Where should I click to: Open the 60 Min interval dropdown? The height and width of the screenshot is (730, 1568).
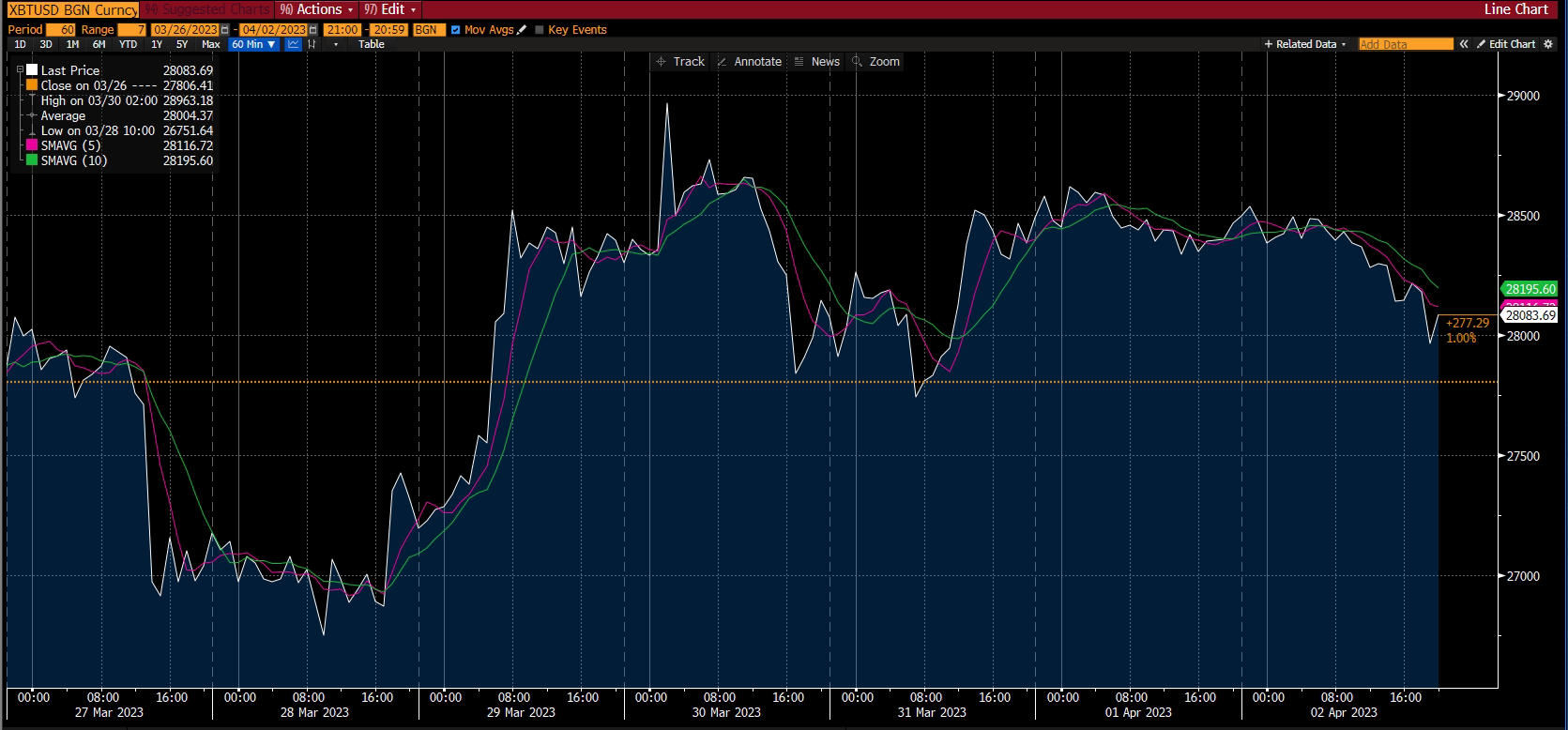tap(253, 44)
